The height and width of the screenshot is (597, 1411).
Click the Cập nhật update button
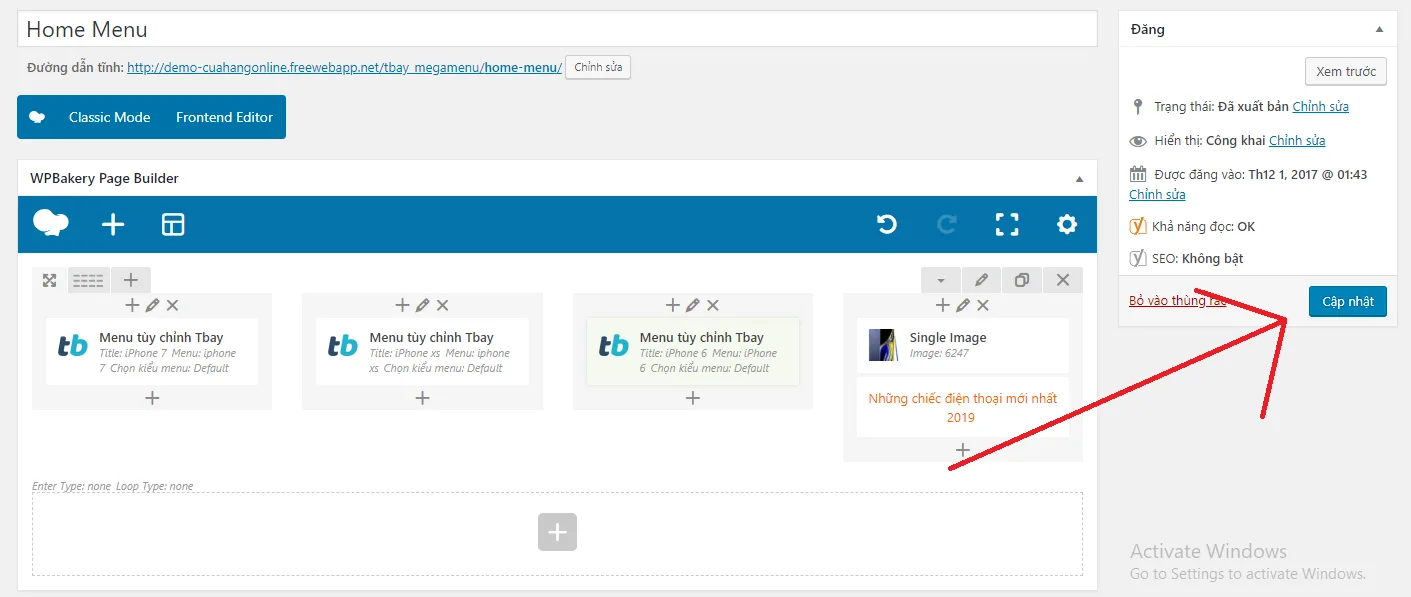(x=1347, y=301)
